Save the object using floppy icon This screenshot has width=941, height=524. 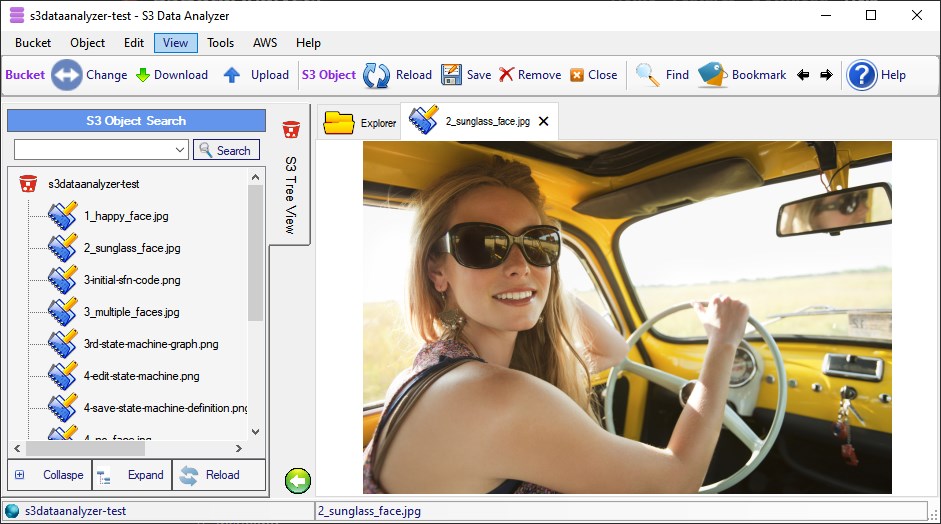coord(451,75)
